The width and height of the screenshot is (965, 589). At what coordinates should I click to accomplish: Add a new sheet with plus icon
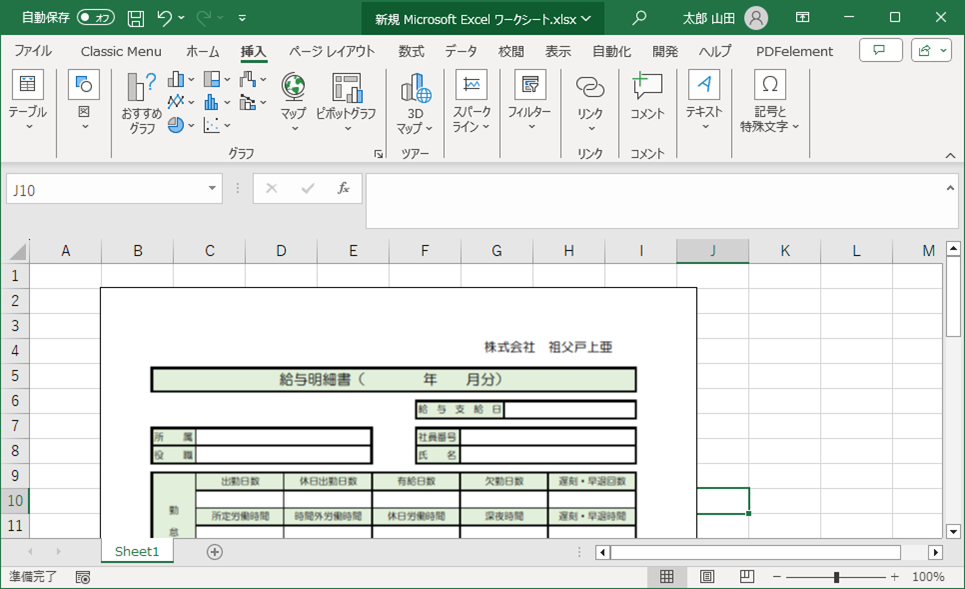tap(214, 552)
